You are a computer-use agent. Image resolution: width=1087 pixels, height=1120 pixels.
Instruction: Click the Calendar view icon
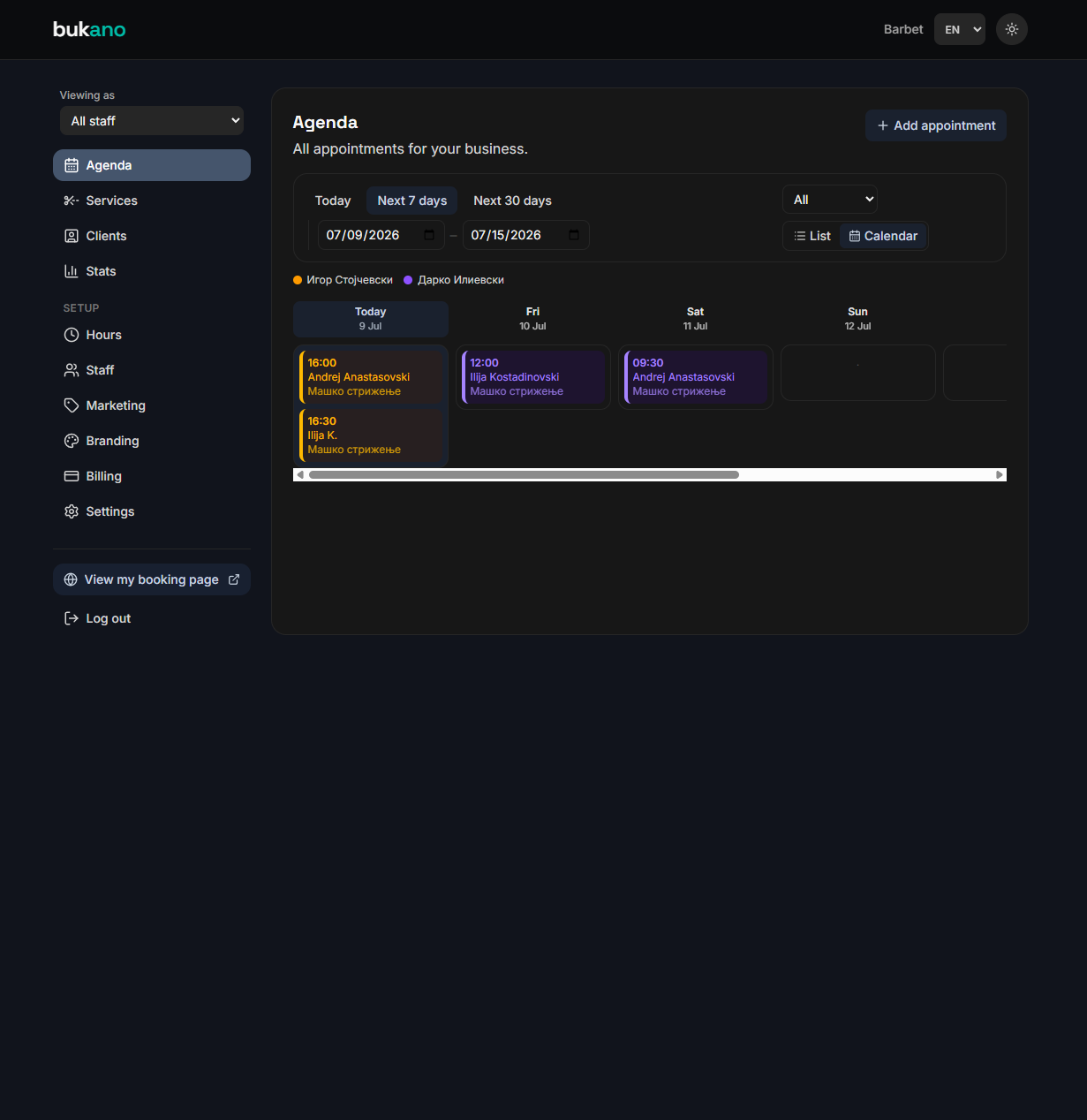tap(855, 236)
